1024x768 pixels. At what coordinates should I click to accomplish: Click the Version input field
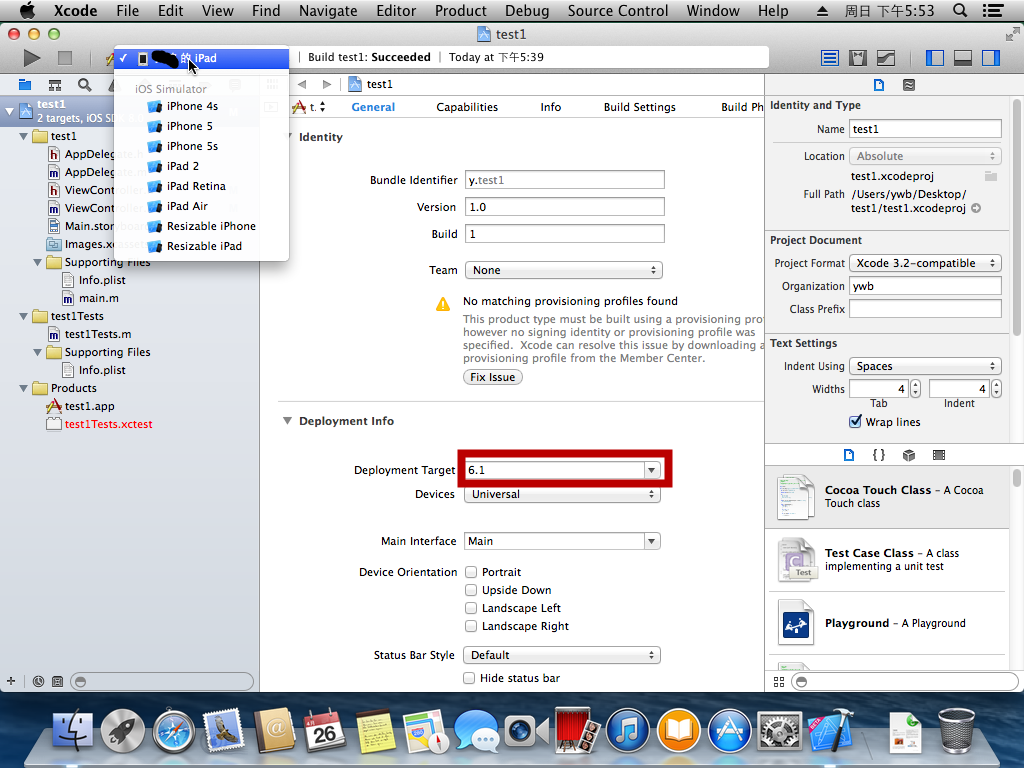pos(565,207)
